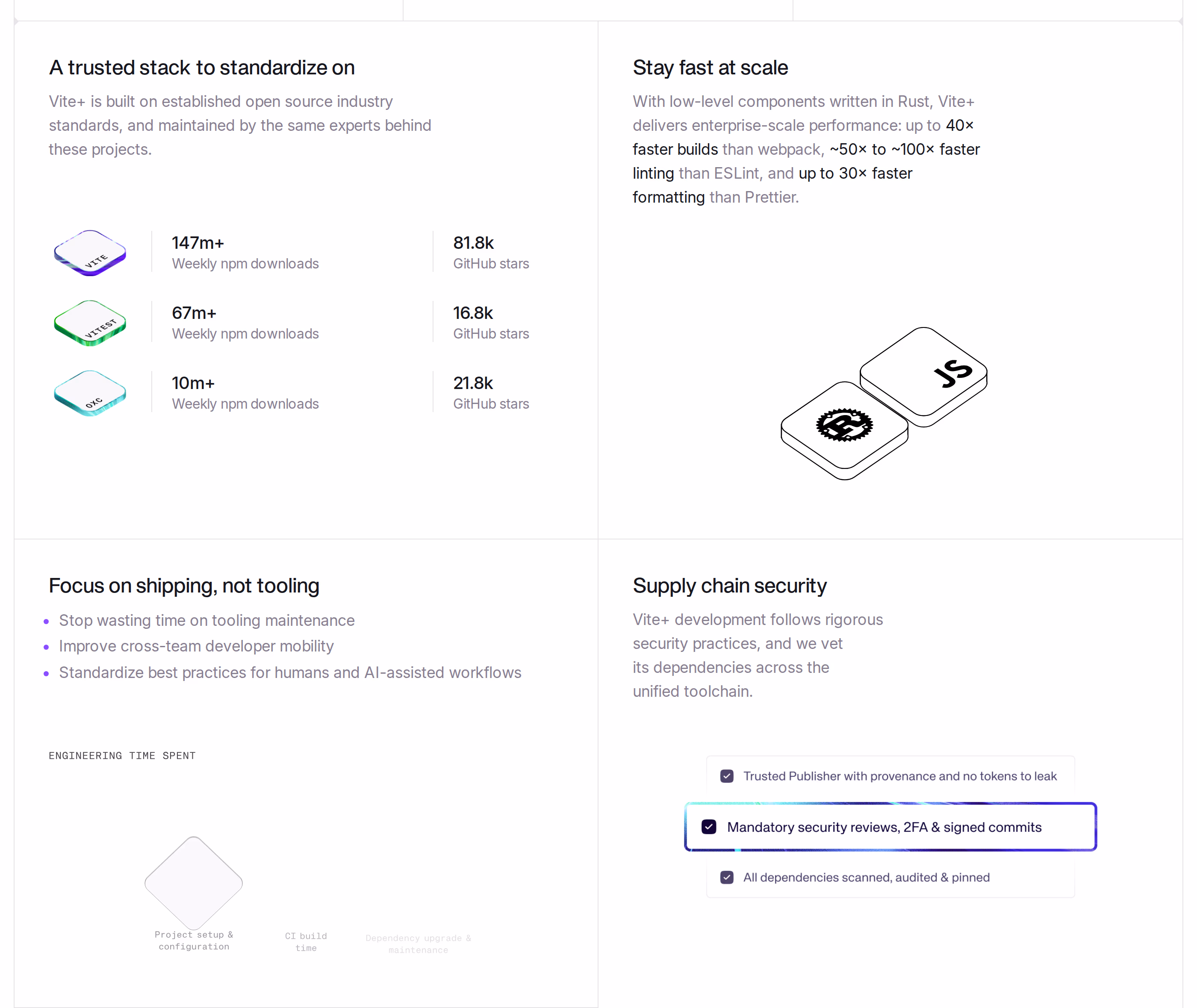
Task: Click the green VITEST tile logo
Action: (90, 323)
